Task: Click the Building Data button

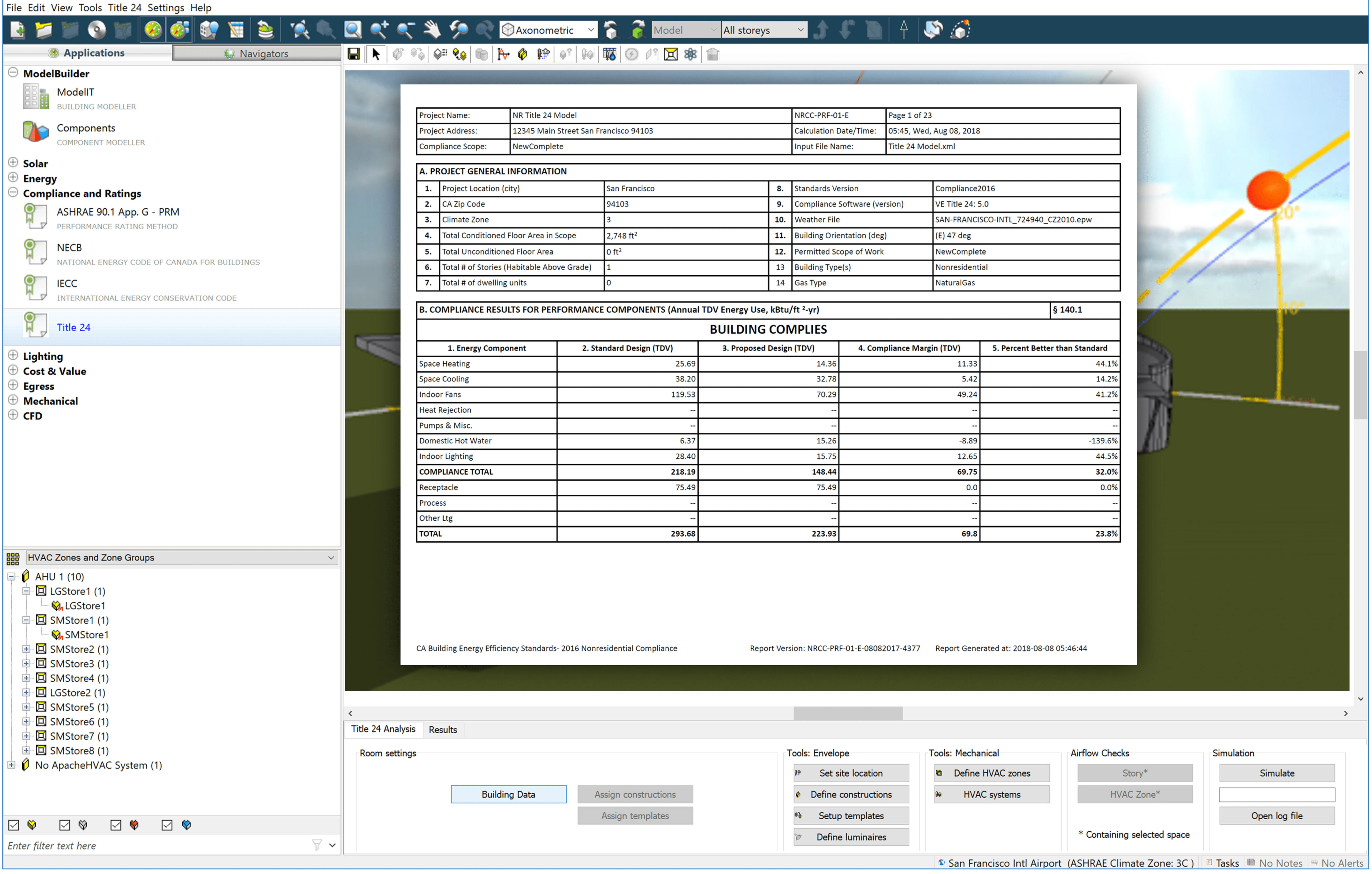Action: click(508, 794)
